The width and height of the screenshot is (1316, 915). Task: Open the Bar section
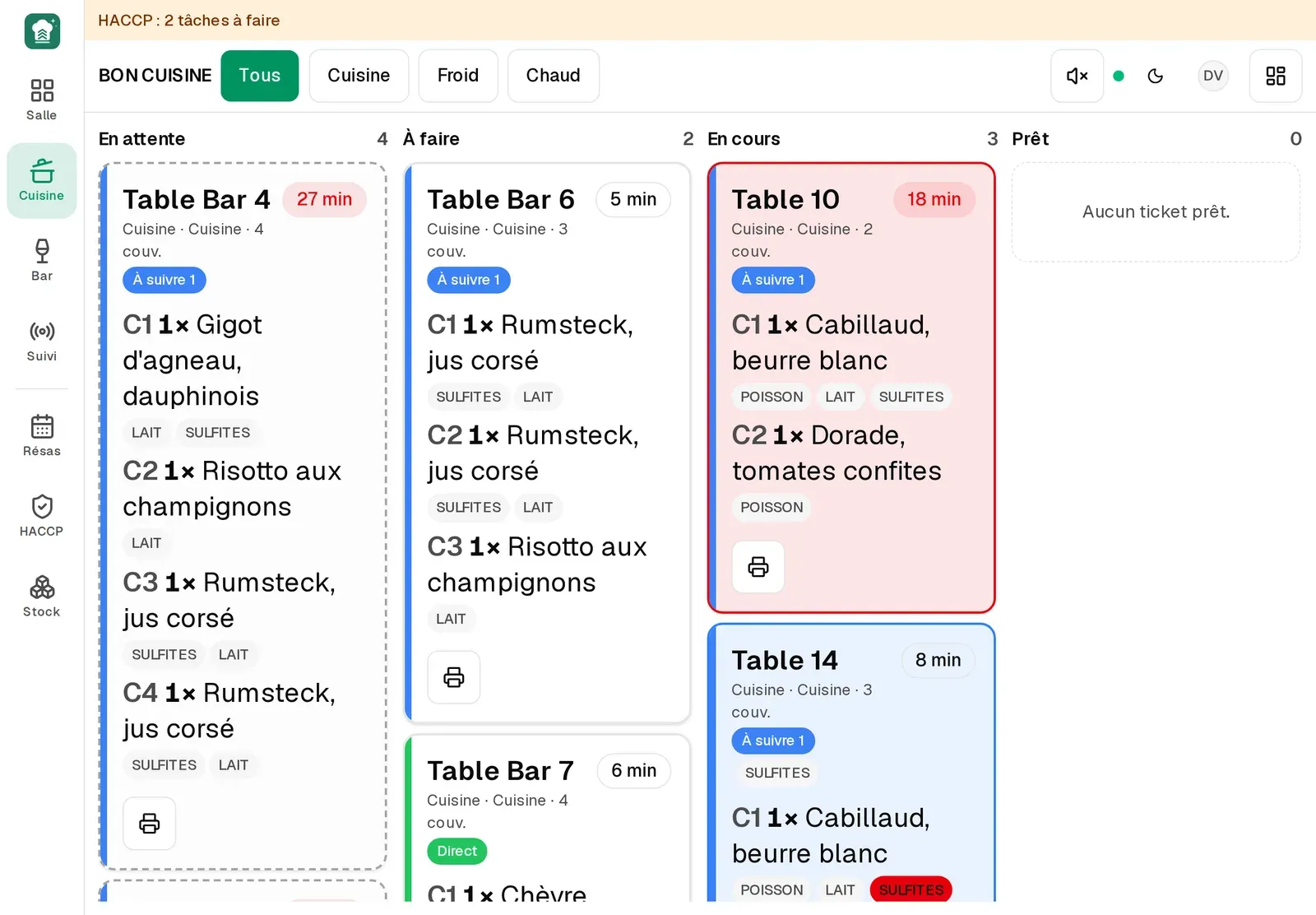(x=41, y=261)
